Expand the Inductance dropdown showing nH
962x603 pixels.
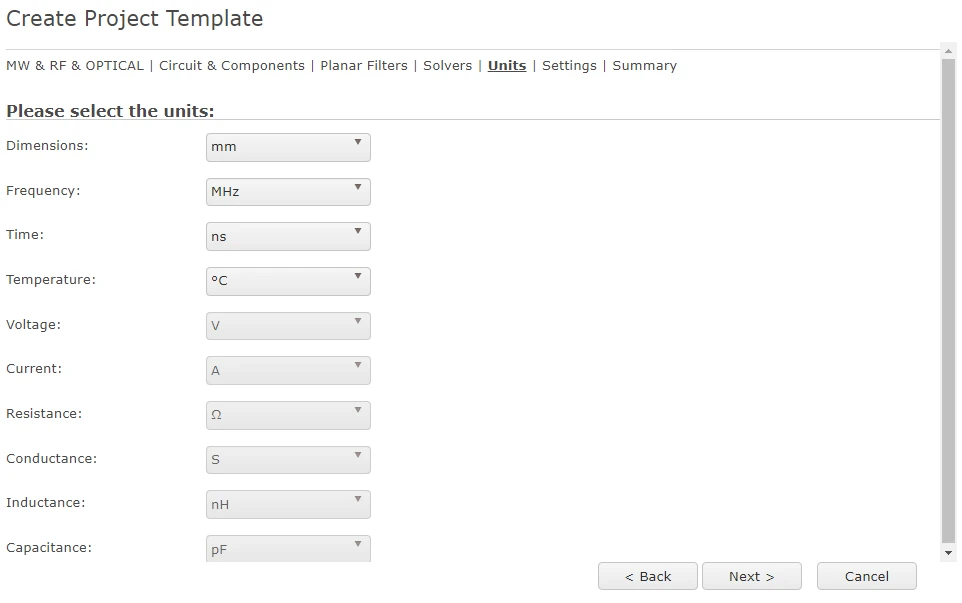click(x=288, y=504)
